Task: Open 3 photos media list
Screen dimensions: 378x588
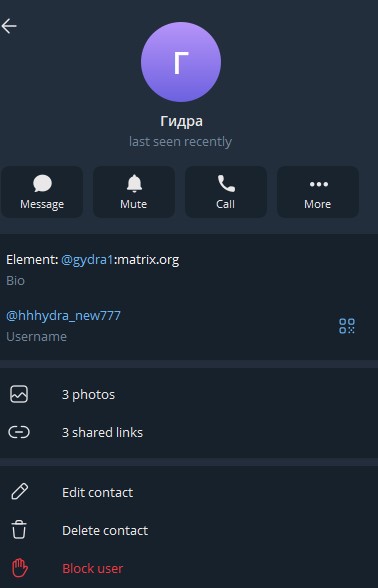Action: click(x=88, y=394)
